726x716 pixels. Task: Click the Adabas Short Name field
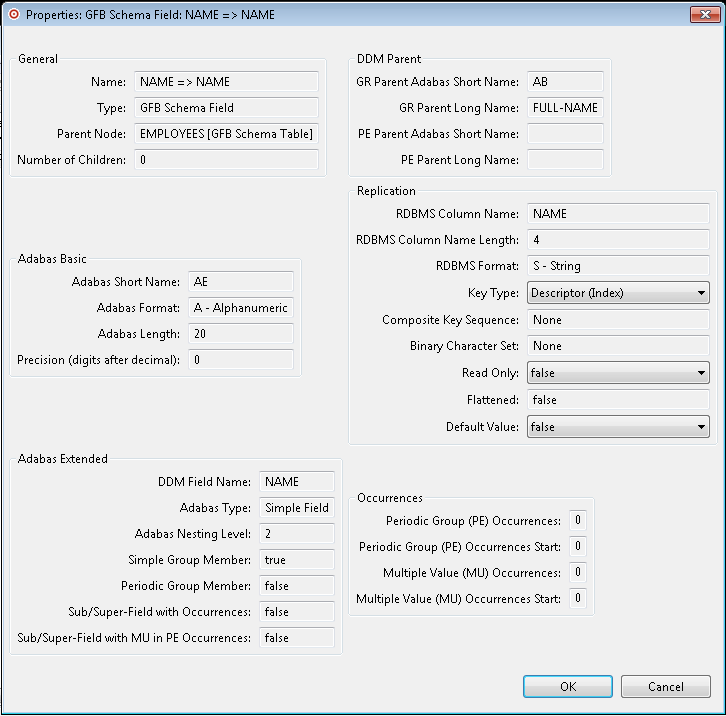(240, 282)
